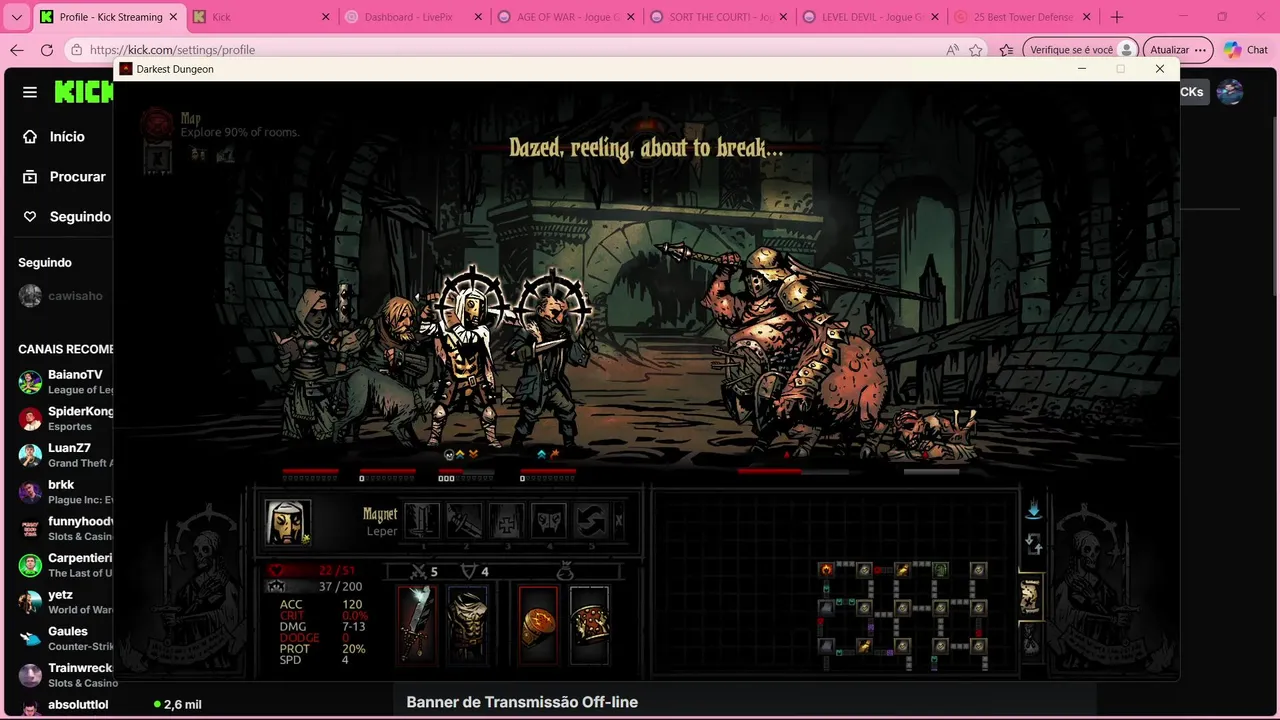The height and width of the screenshot is (720, 1280).
Task: Click the 22 / 51 health value
Action: pos(337,571)
